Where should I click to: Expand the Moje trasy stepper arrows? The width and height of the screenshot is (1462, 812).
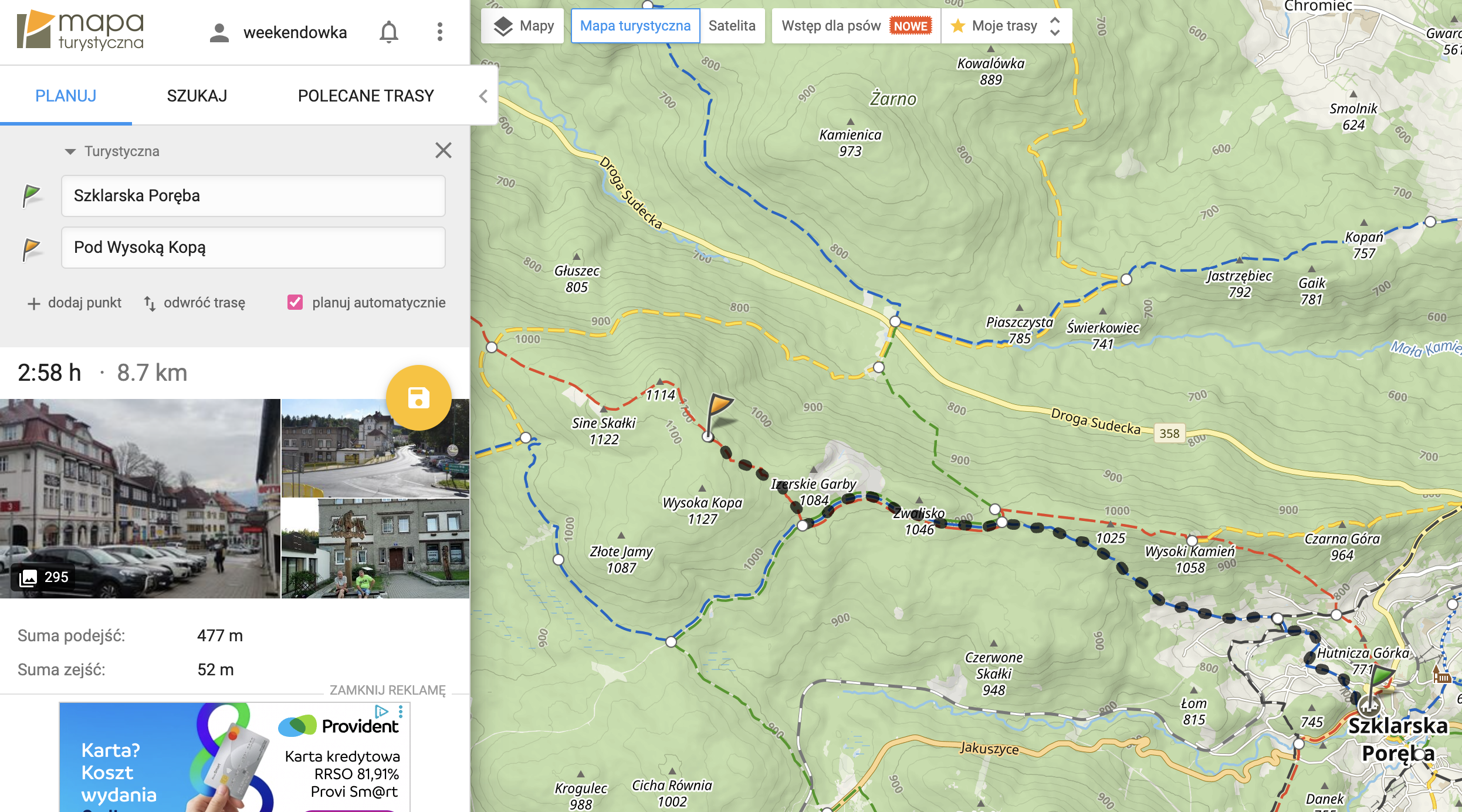point(1054,26)
